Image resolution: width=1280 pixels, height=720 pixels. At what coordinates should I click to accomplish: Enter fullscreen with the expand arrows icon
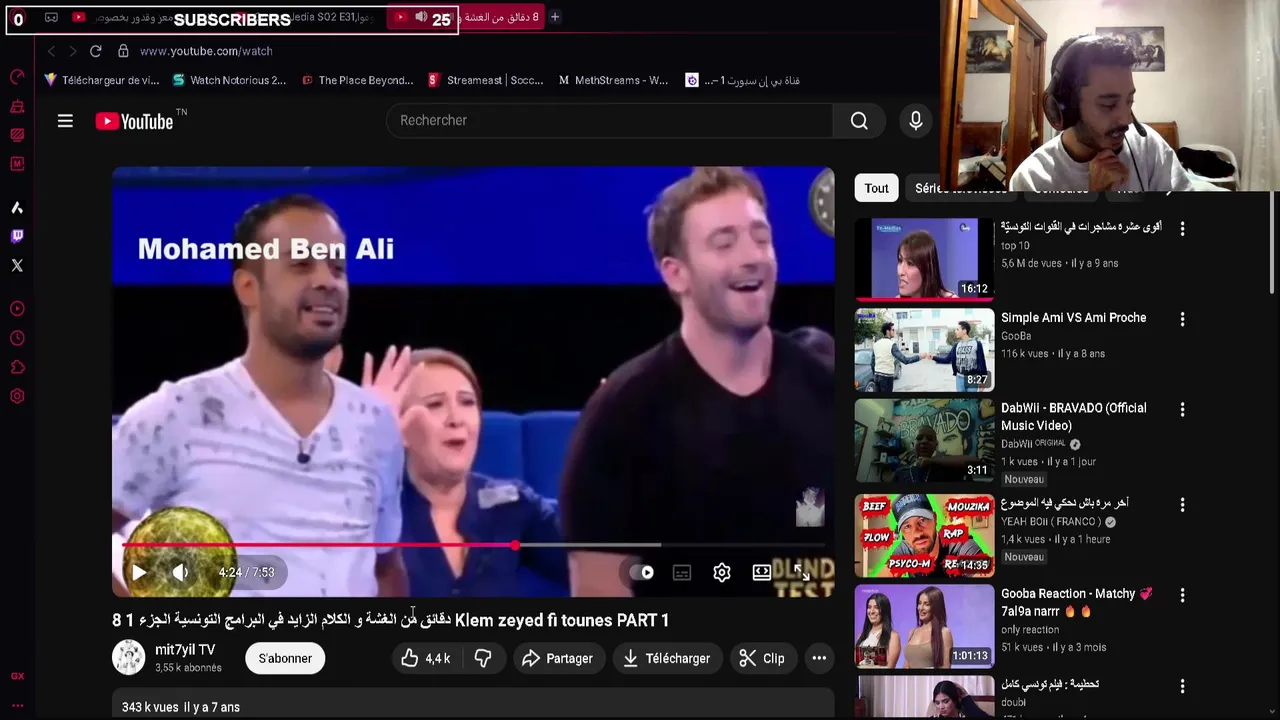(802, 572)
